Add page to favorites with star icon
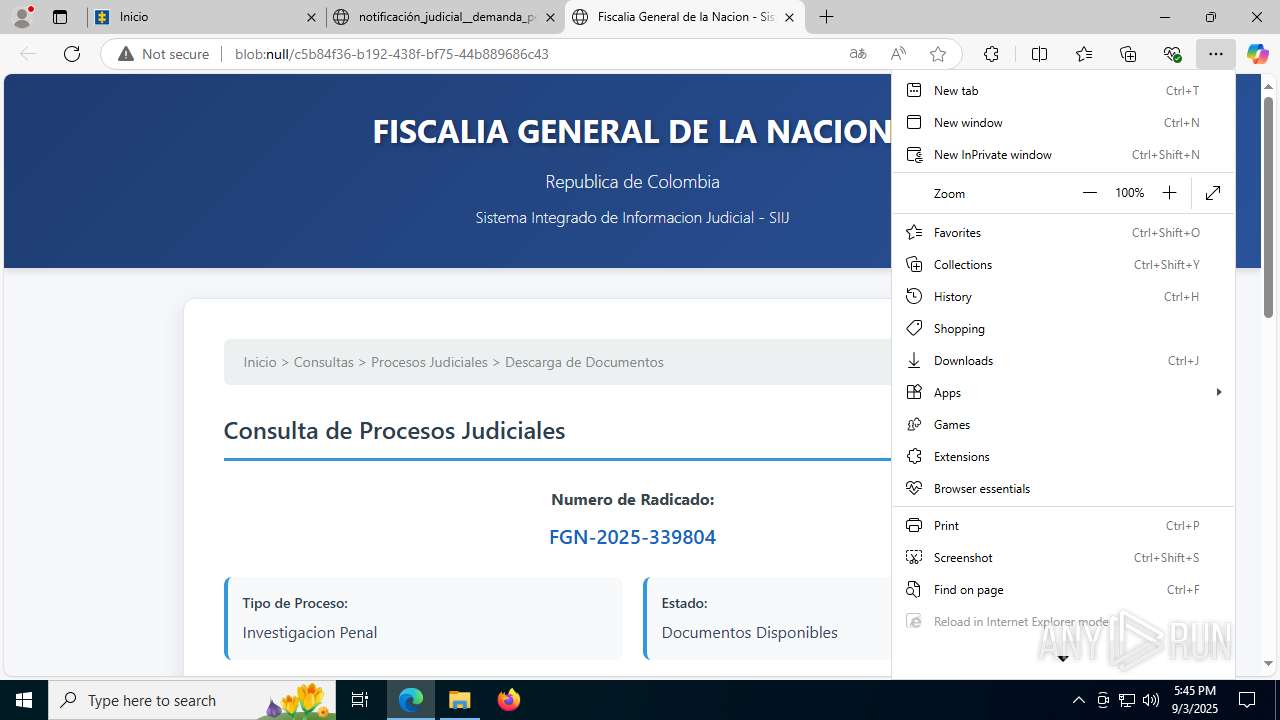Screen dimensions: 1280x720 (937, 54)
